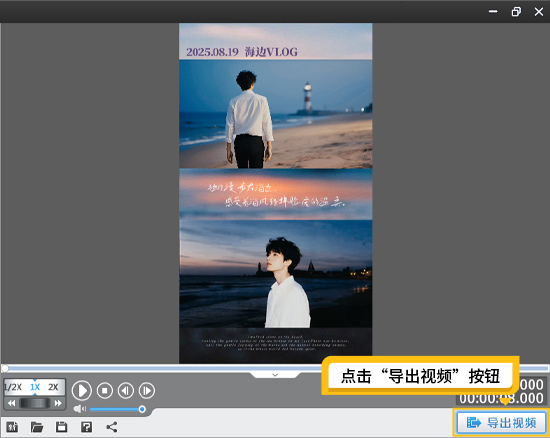Step back one frame
550x438 pixels.
(126, 390)
